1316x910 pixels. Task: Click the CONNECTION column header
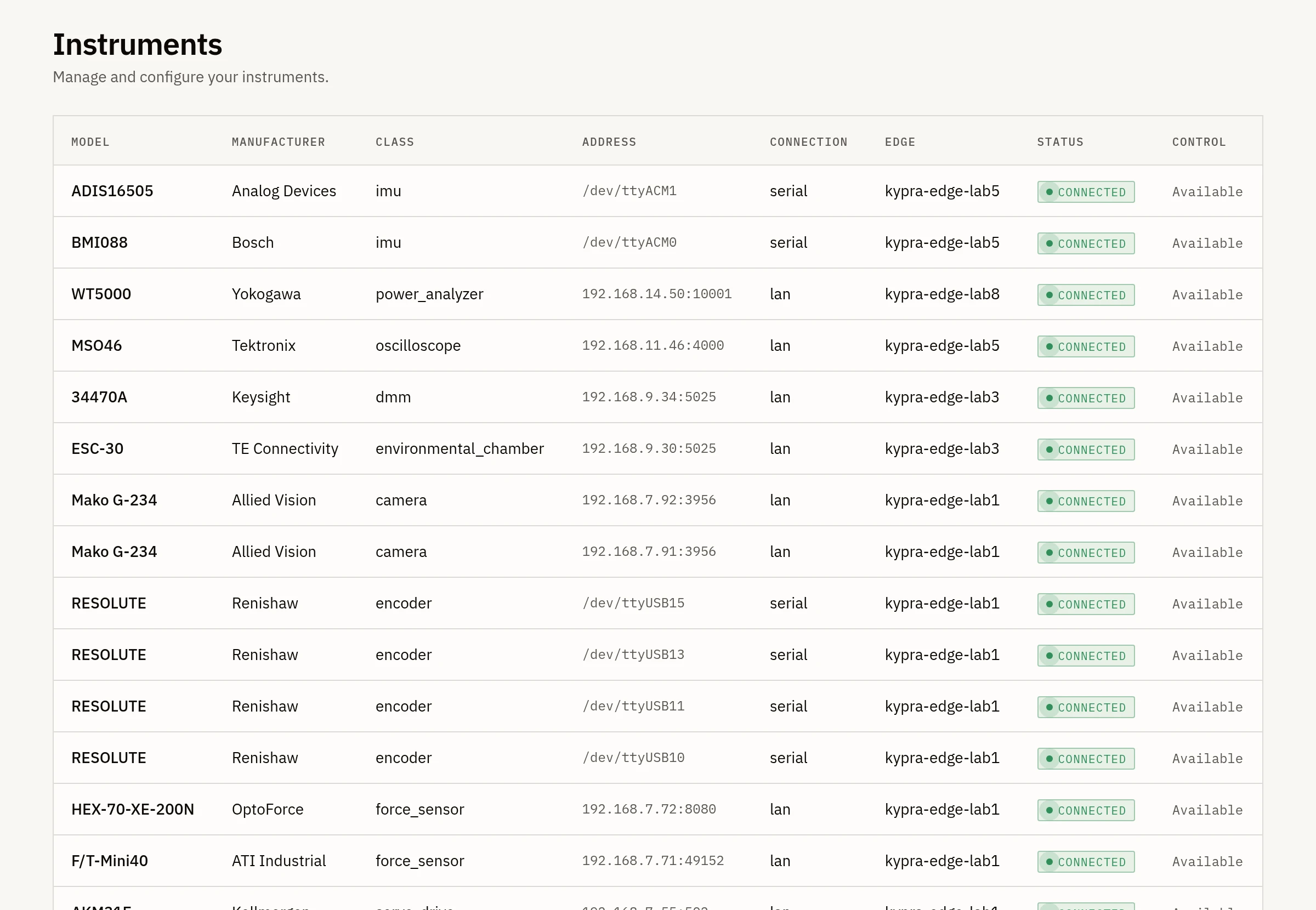tap(809, 142)
